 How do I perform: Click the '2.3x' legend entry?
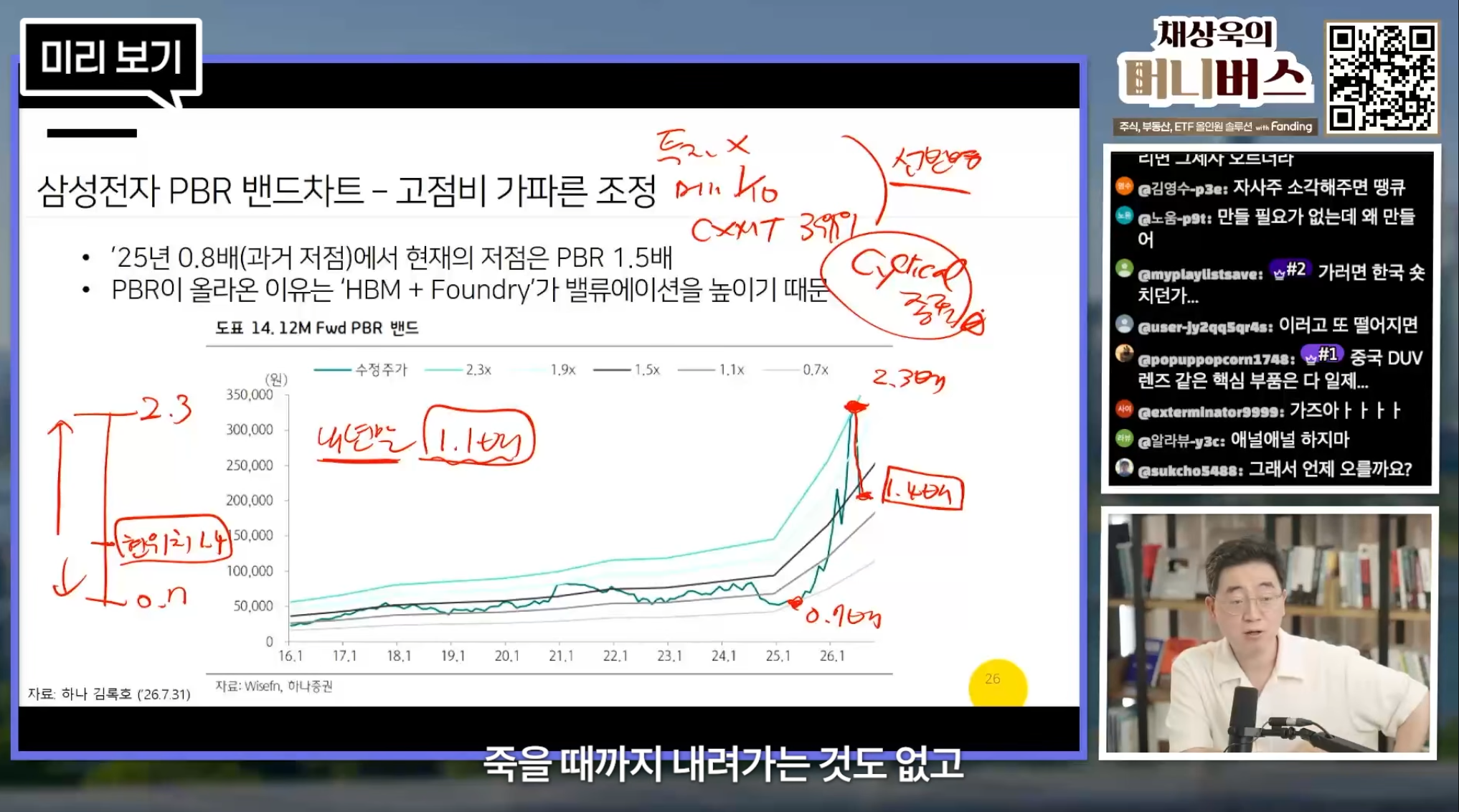click(458, 369)
